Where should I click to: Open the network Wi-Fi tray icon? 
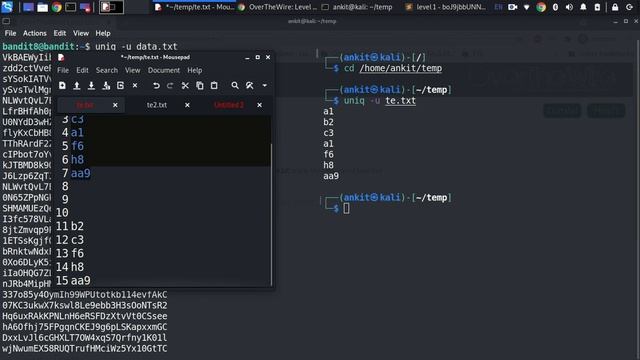click(527, 7)
